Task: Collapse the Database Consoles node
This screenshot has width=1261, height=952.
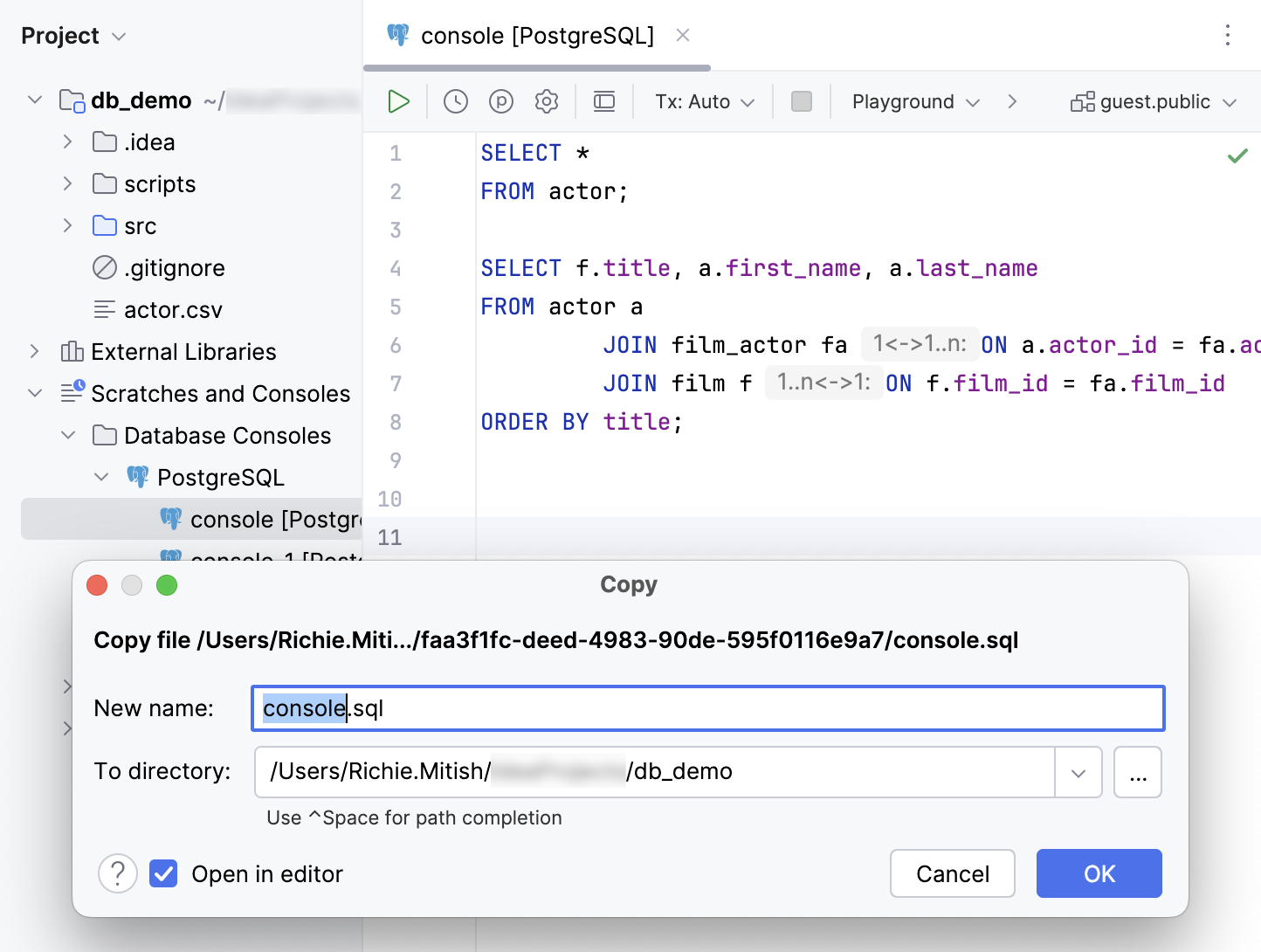Action: coord(68,435)
